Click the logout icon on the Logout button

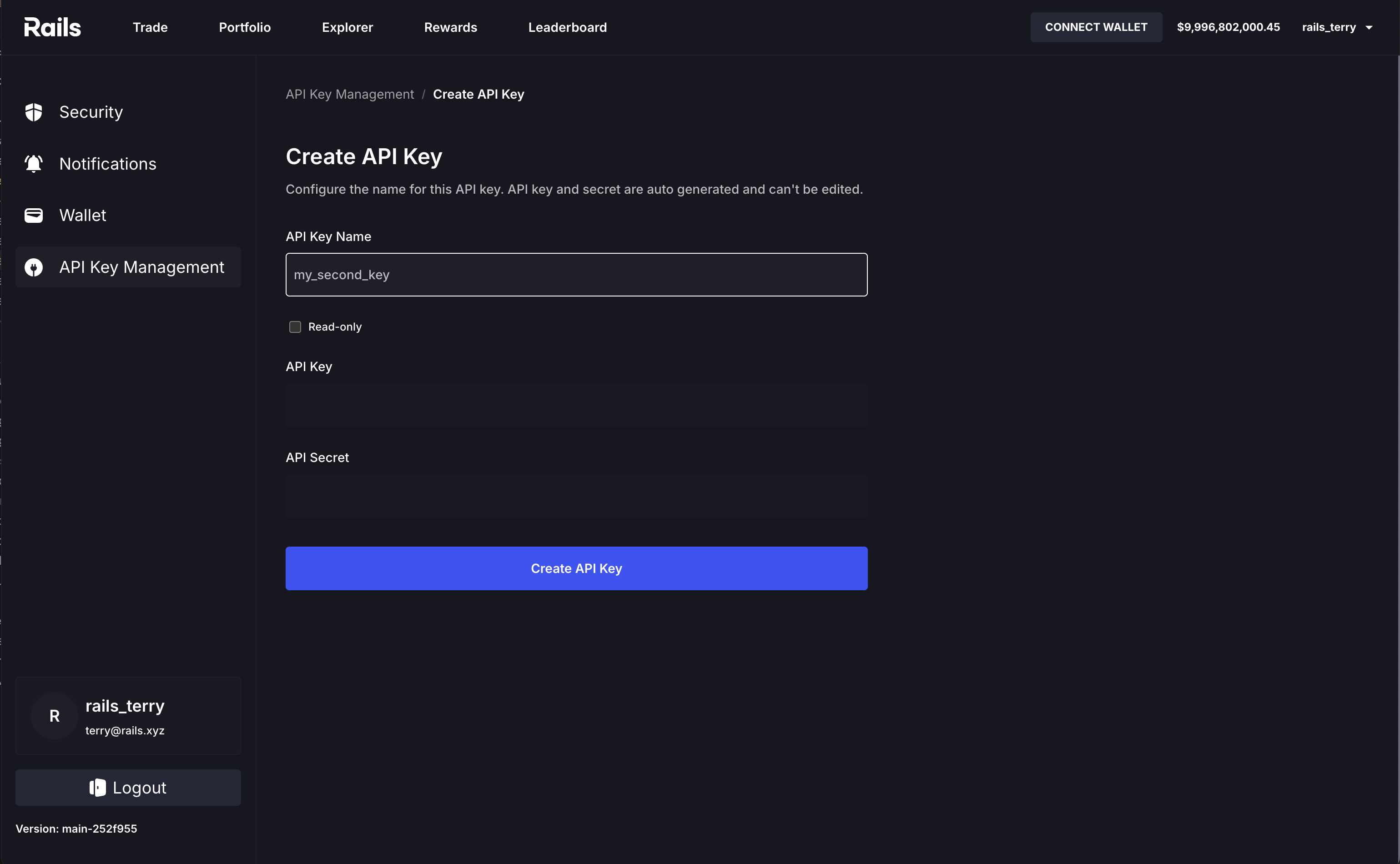(x=97, y=787)
